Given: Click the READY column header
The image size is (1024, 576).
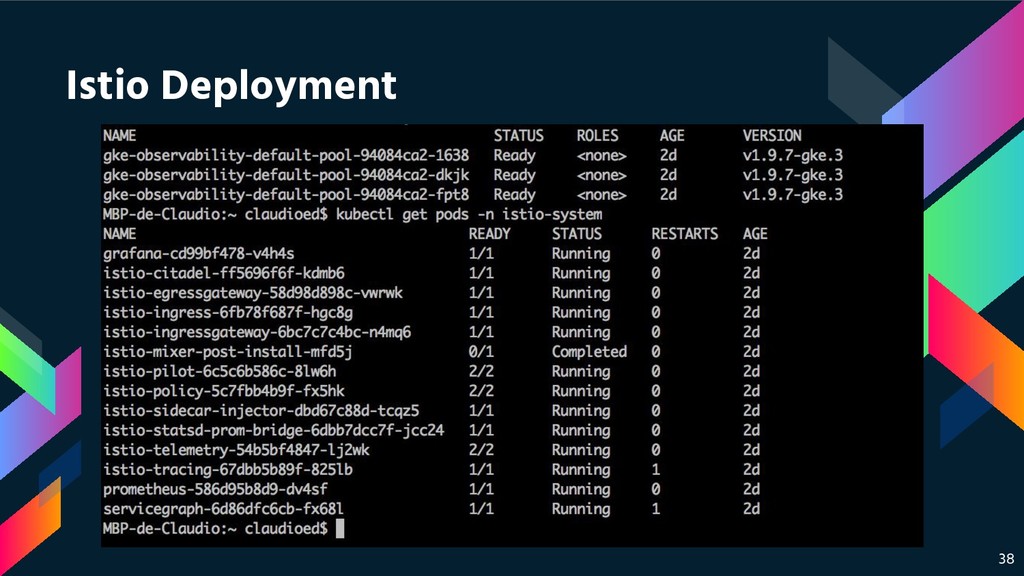Looking at the screenshot, I should [489, 234].
